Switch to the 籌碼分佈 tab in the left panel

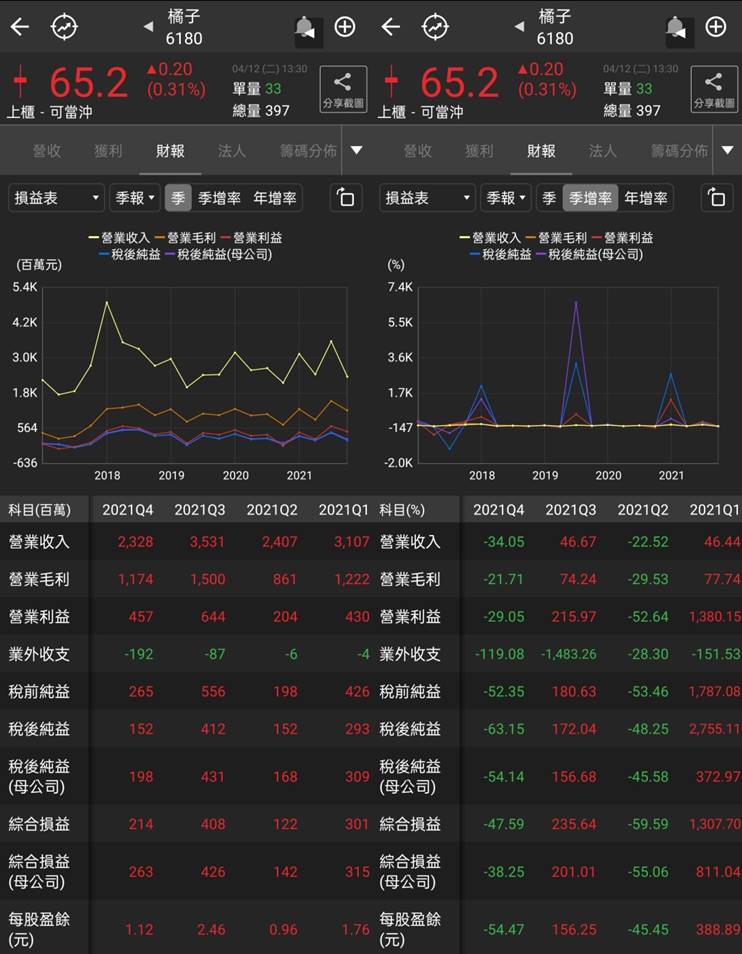(308, 151)
